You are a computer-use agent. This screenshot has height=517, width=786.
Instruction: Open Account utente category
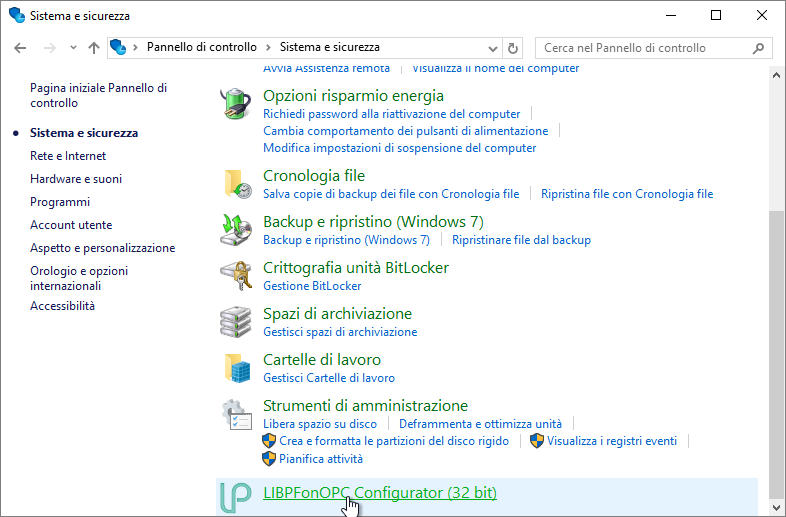coord(71,225)
